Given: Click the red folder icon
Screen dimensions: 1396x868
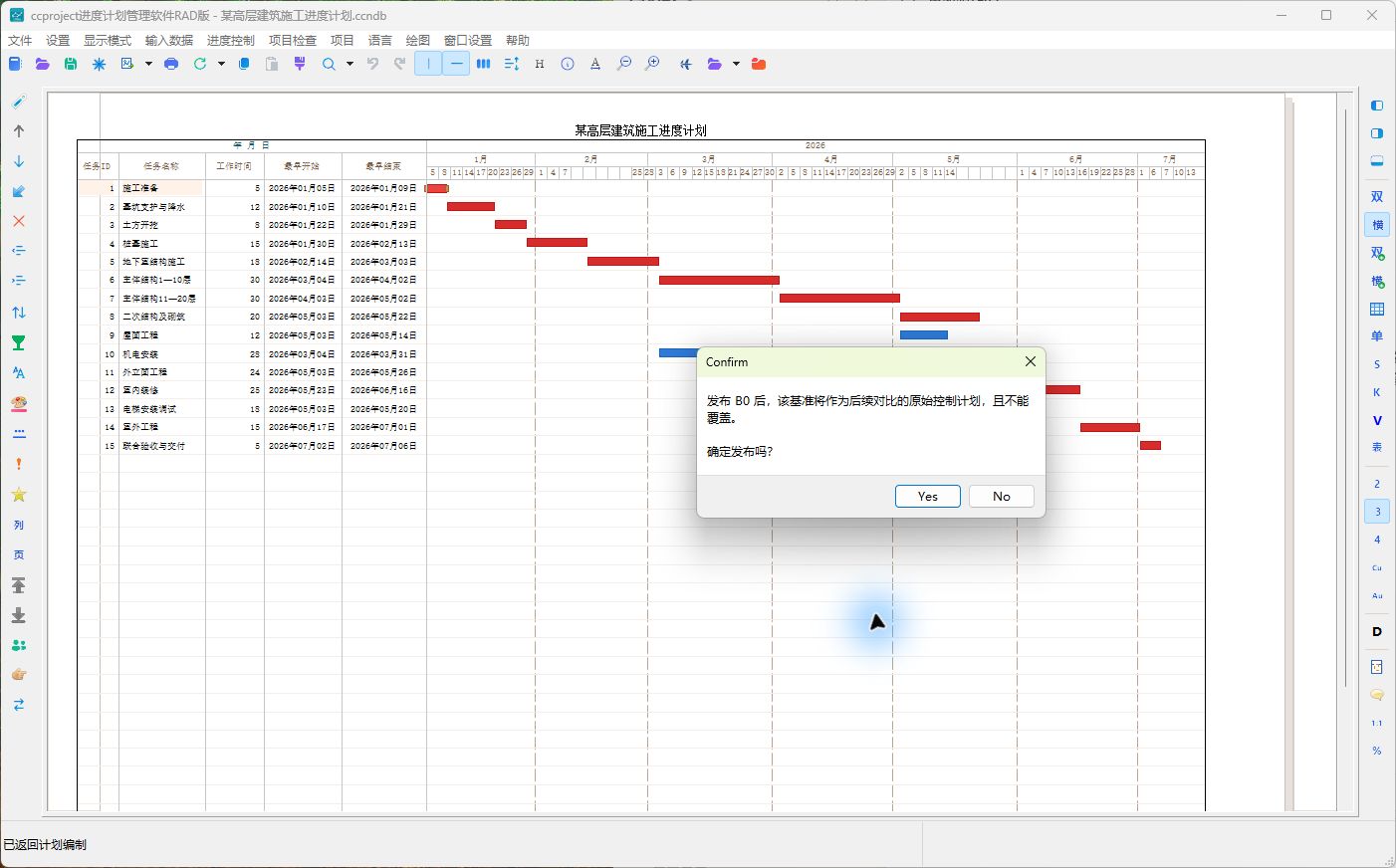Looking at the screenshot, I should 759,64.
